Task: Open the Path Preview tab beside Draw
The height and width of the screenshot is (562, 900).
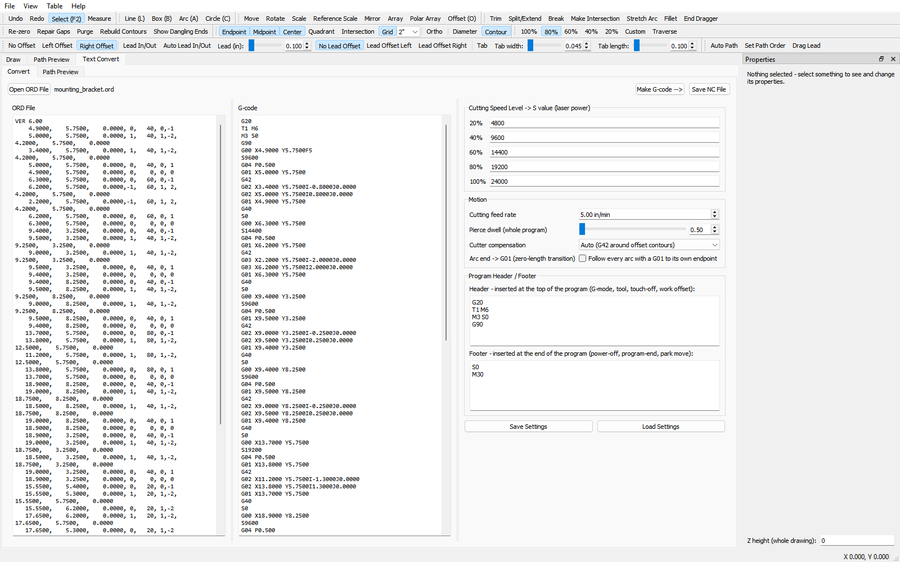Action: 51,59
